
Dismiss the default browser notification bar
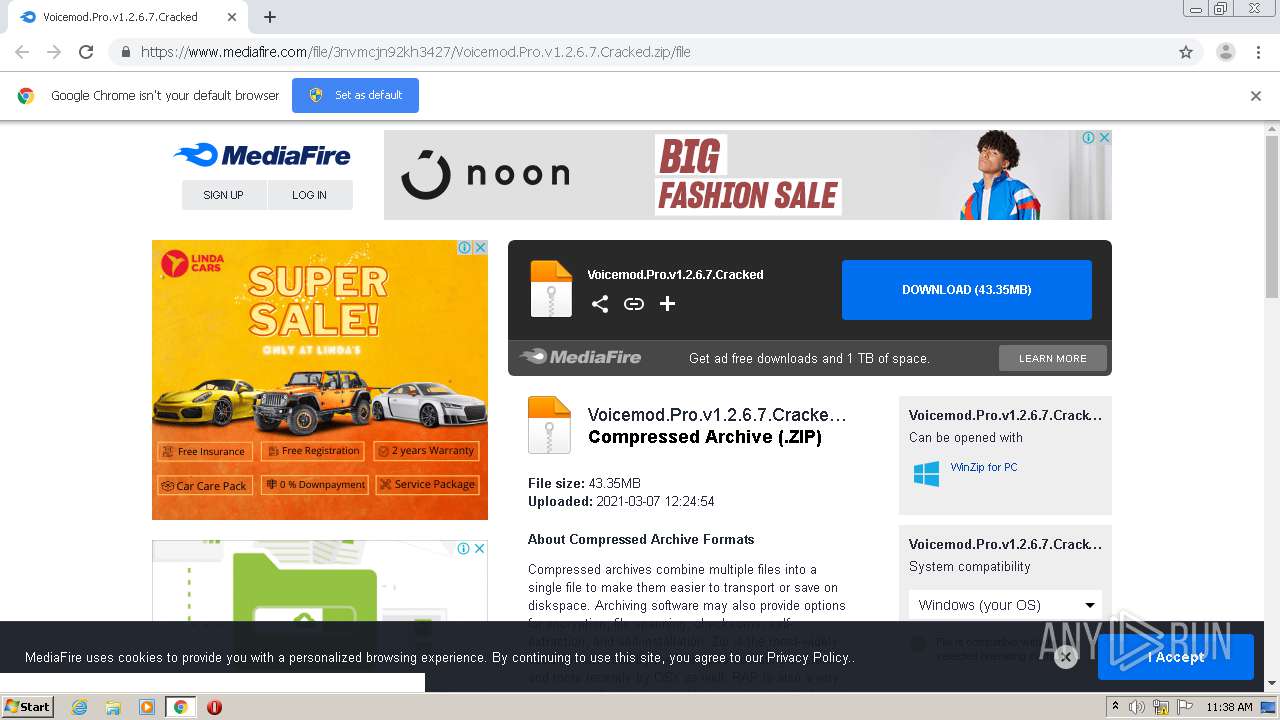point(1256,96)
